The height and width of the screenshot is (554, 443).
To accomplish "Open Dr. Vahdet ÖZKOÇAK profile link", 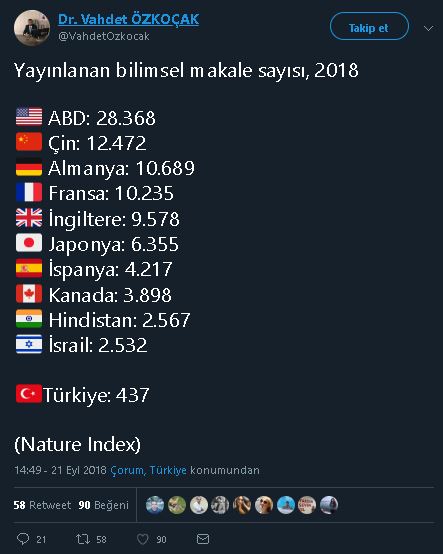I will pos(129,19).
